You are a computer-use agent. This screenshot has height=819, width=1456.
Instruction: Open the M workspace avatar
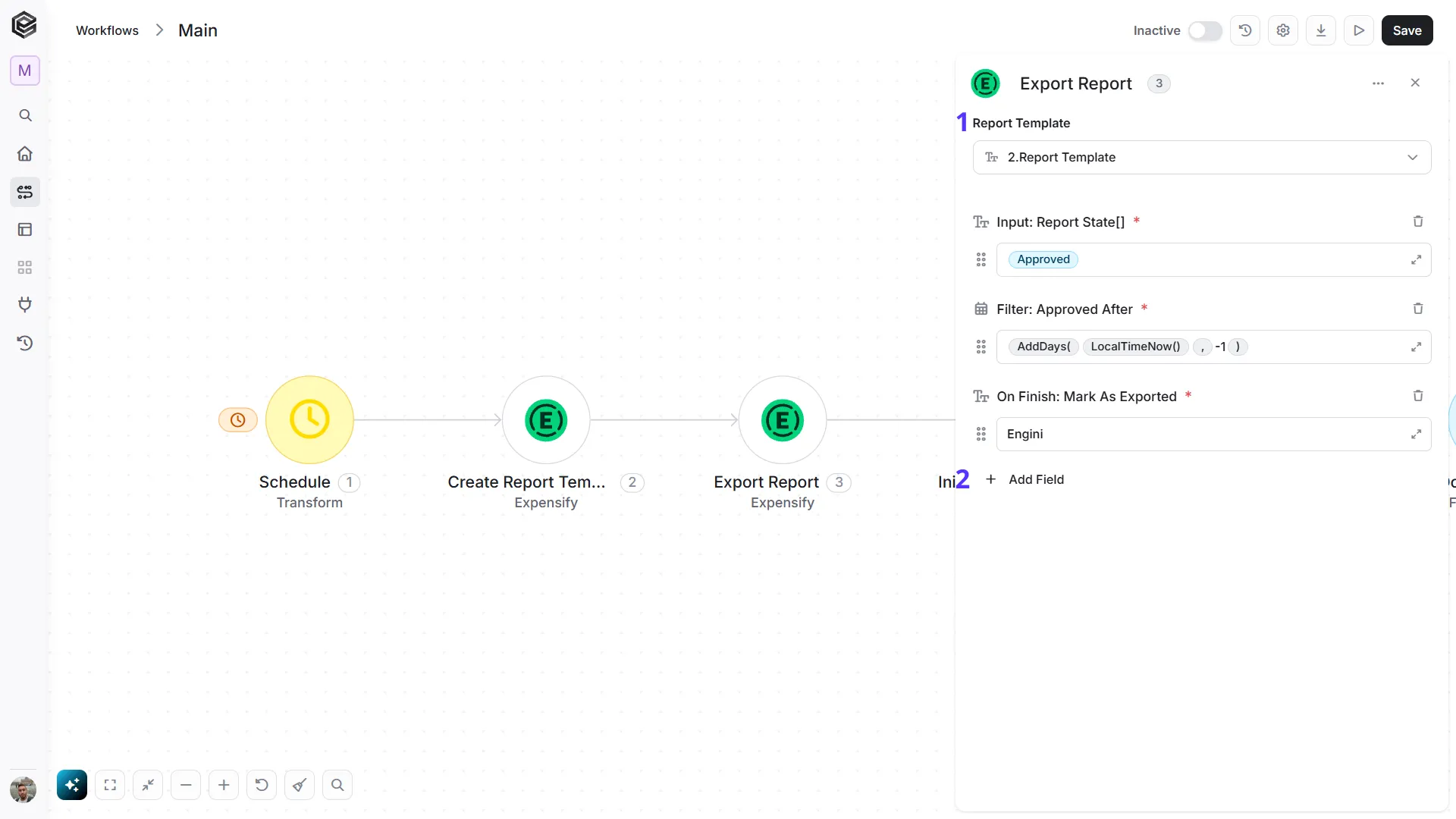point(25,71)
